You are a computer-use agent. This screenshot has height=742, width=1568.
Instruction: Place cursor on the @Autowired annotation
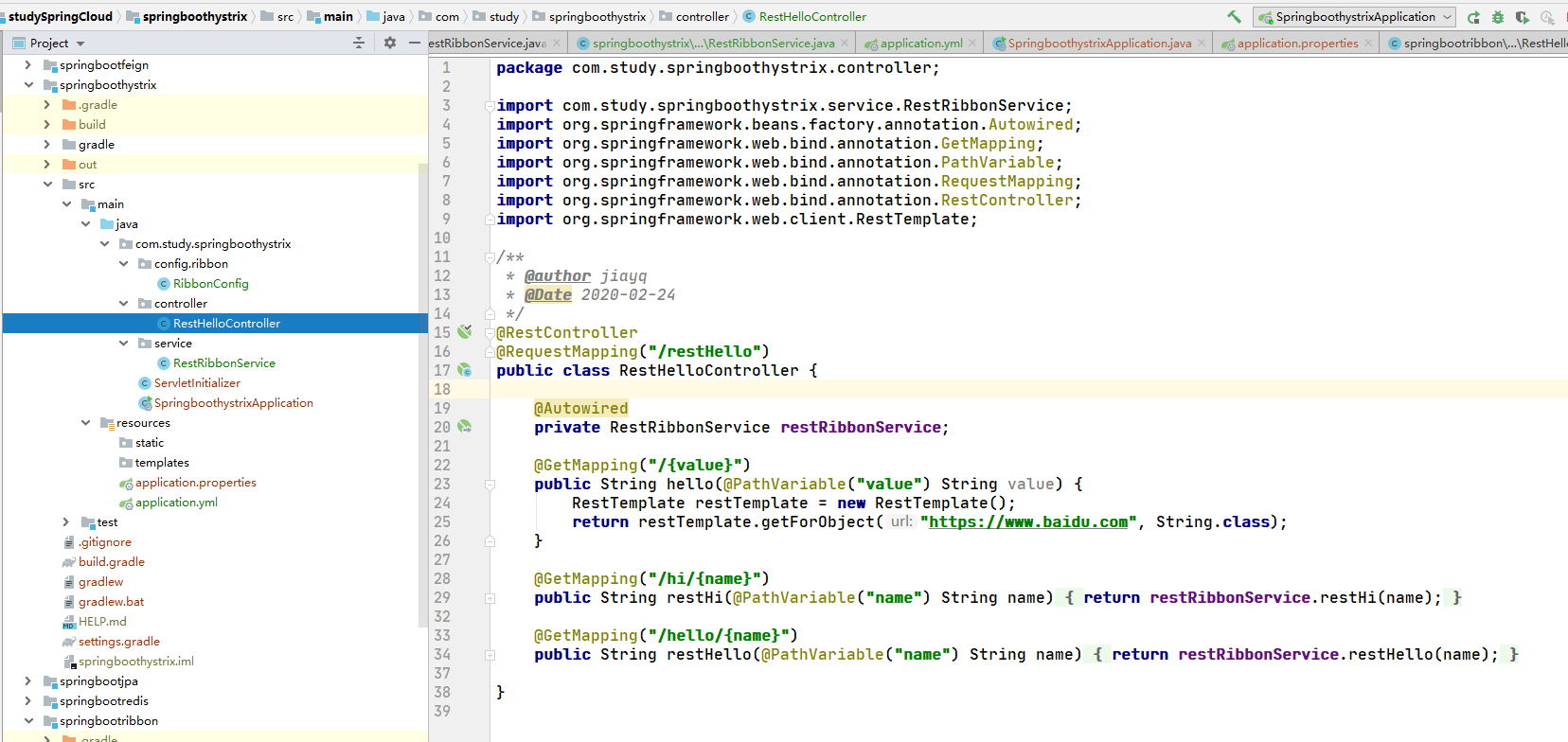(580, 409)
